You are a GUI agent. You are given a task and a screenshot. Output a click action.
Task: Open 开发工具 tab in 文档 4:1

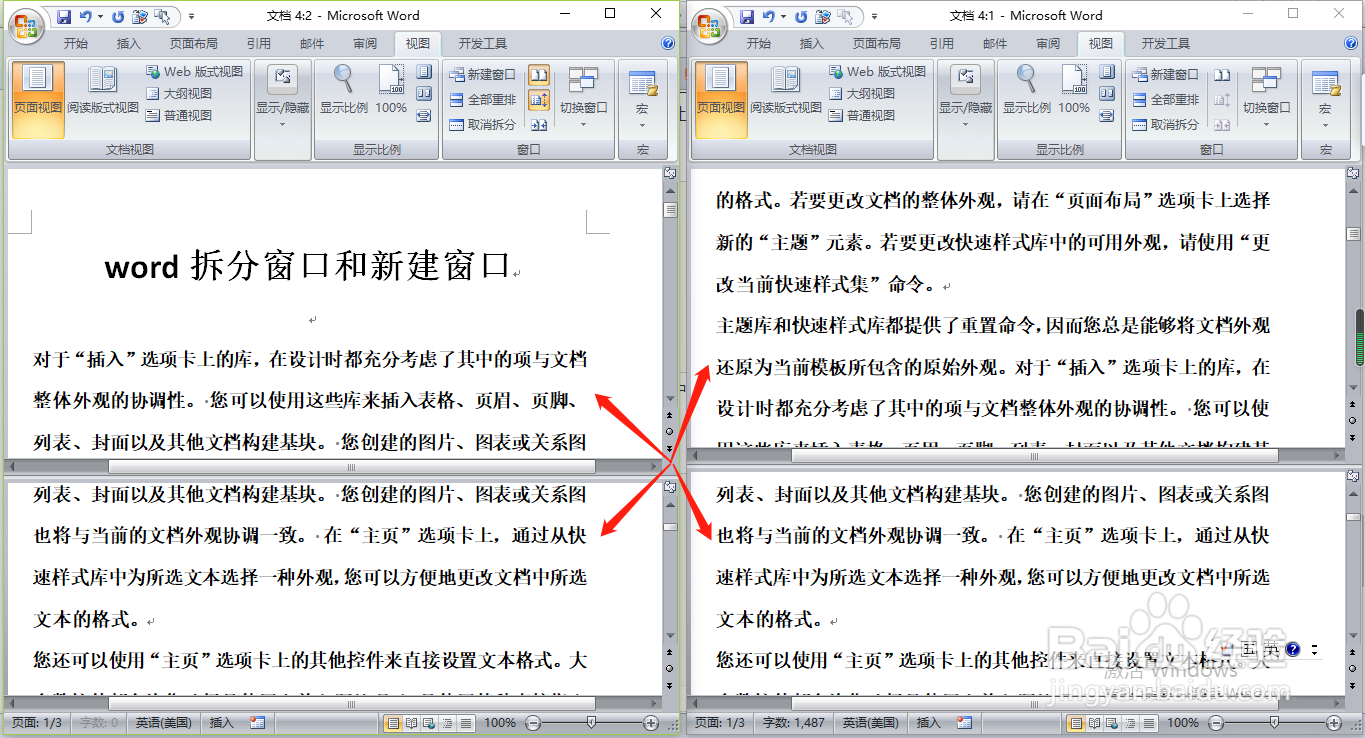pyautogui.click(x=1166, y=44)
